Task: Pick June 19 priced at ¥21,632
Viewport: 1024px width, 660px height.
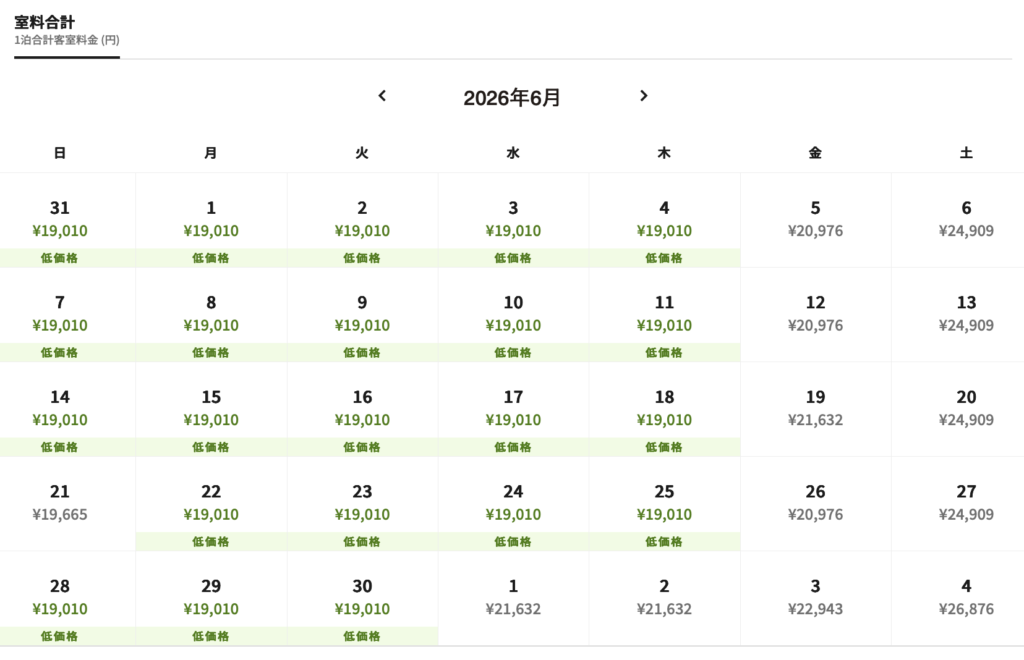Action: tap(815, 409)
